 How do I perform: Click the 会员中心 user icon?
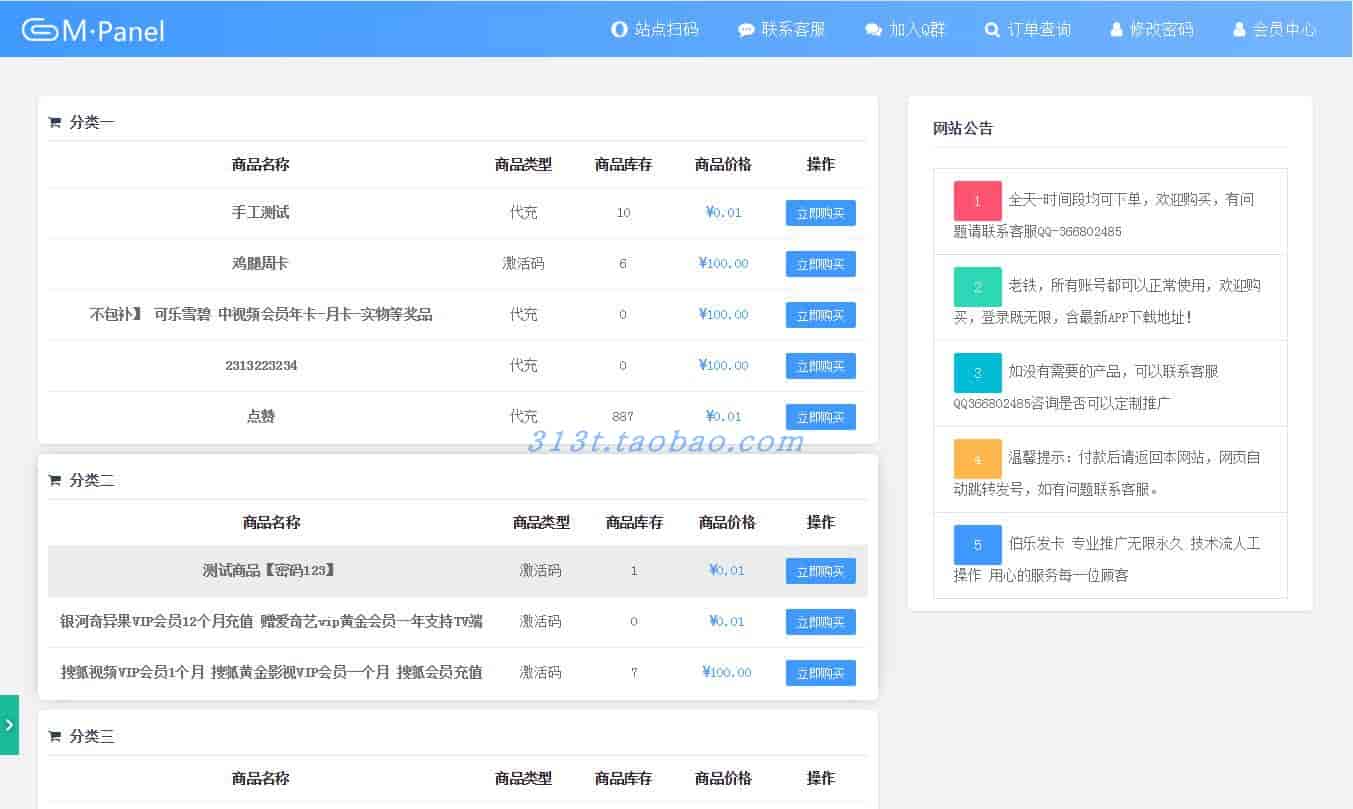coord(1239,30)
